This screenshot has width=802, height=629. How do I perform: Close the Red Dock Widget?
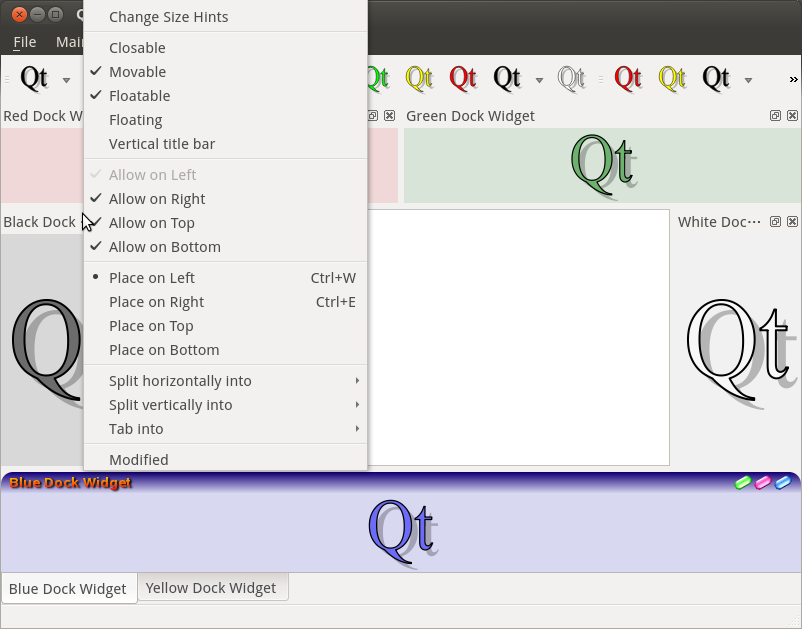click(390, 116)
